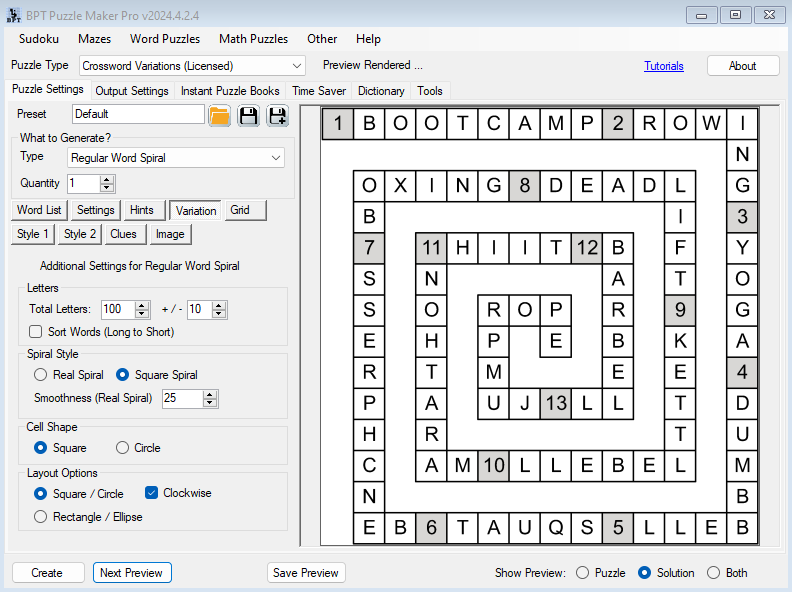Go to the Clues settings section
Image resolution: width=792 pixels, height=592 pixels.
click(124, 234)
